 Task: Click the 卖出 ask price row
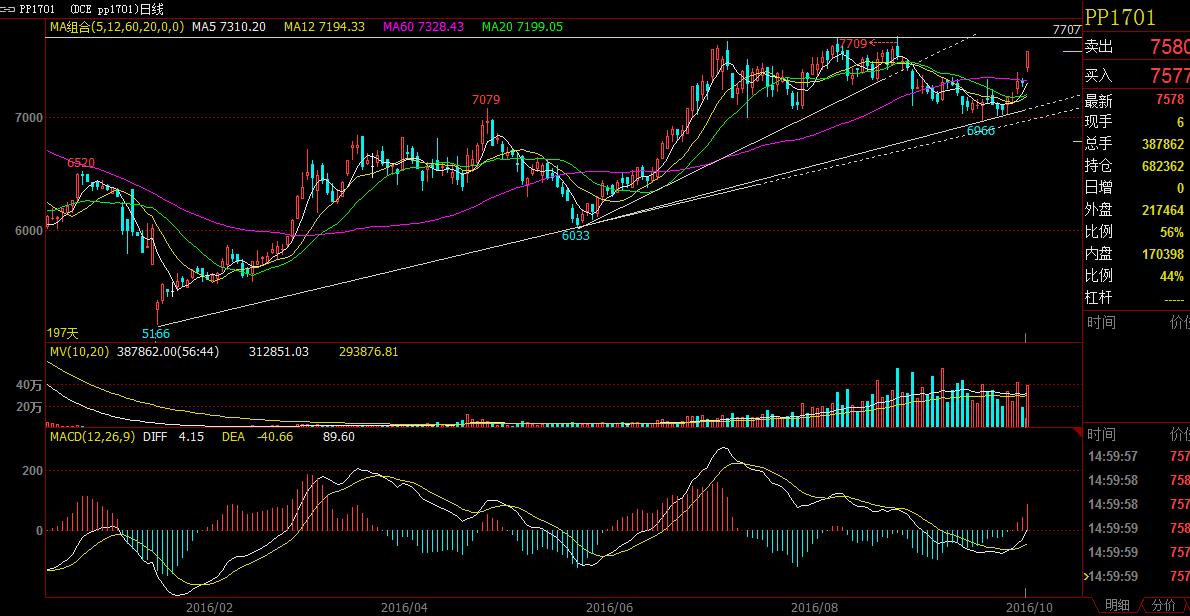click(x=1136, y=47)
